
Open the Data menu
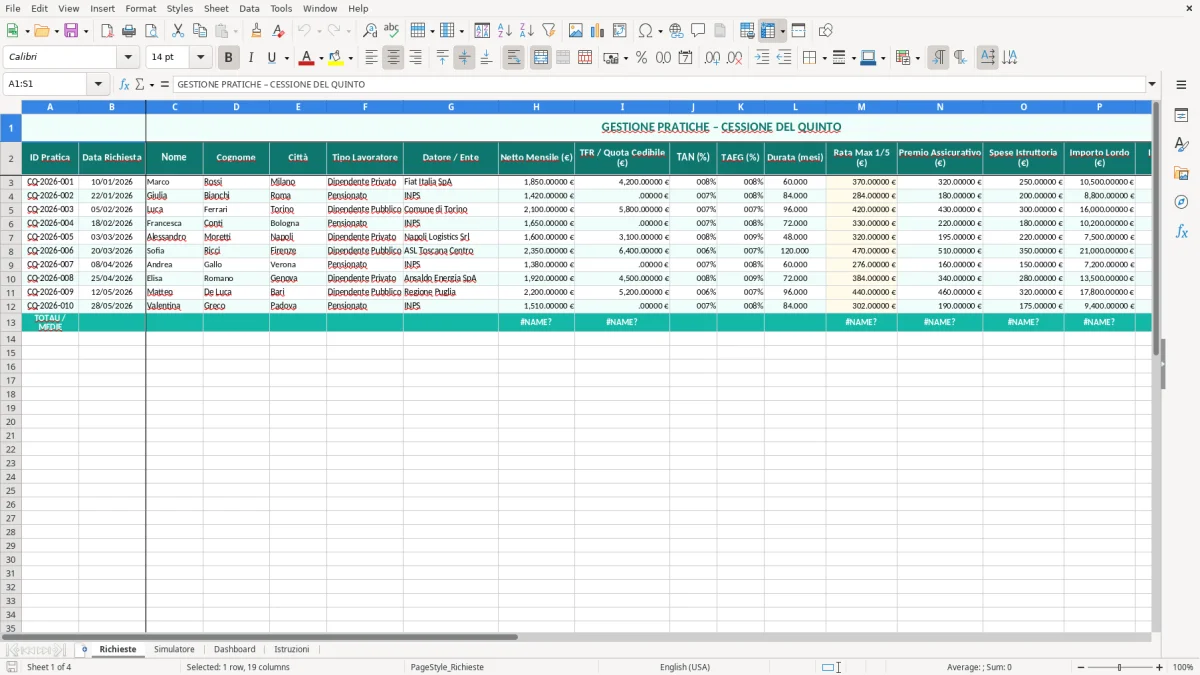coord(249,8)
